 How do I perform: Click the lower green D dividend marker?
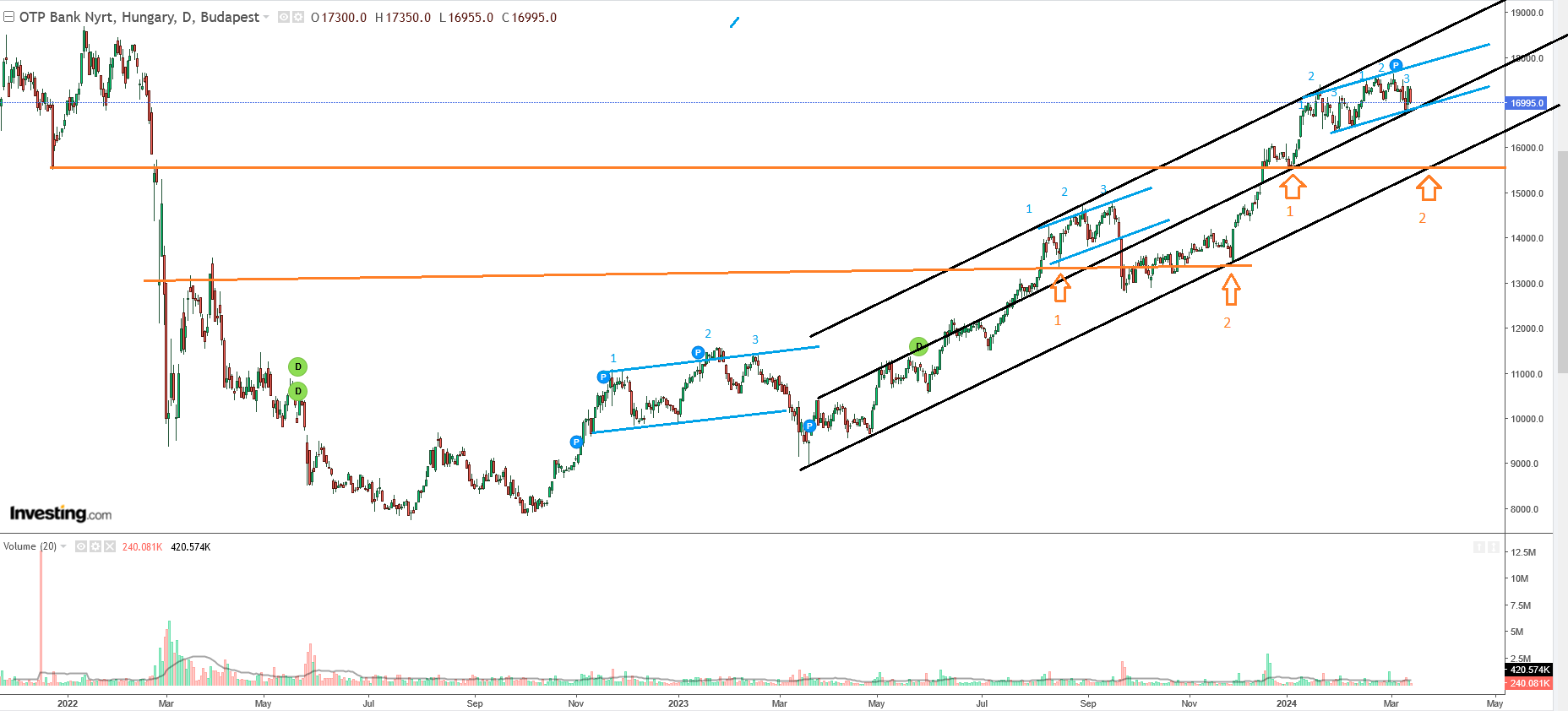tap(297, 391)
